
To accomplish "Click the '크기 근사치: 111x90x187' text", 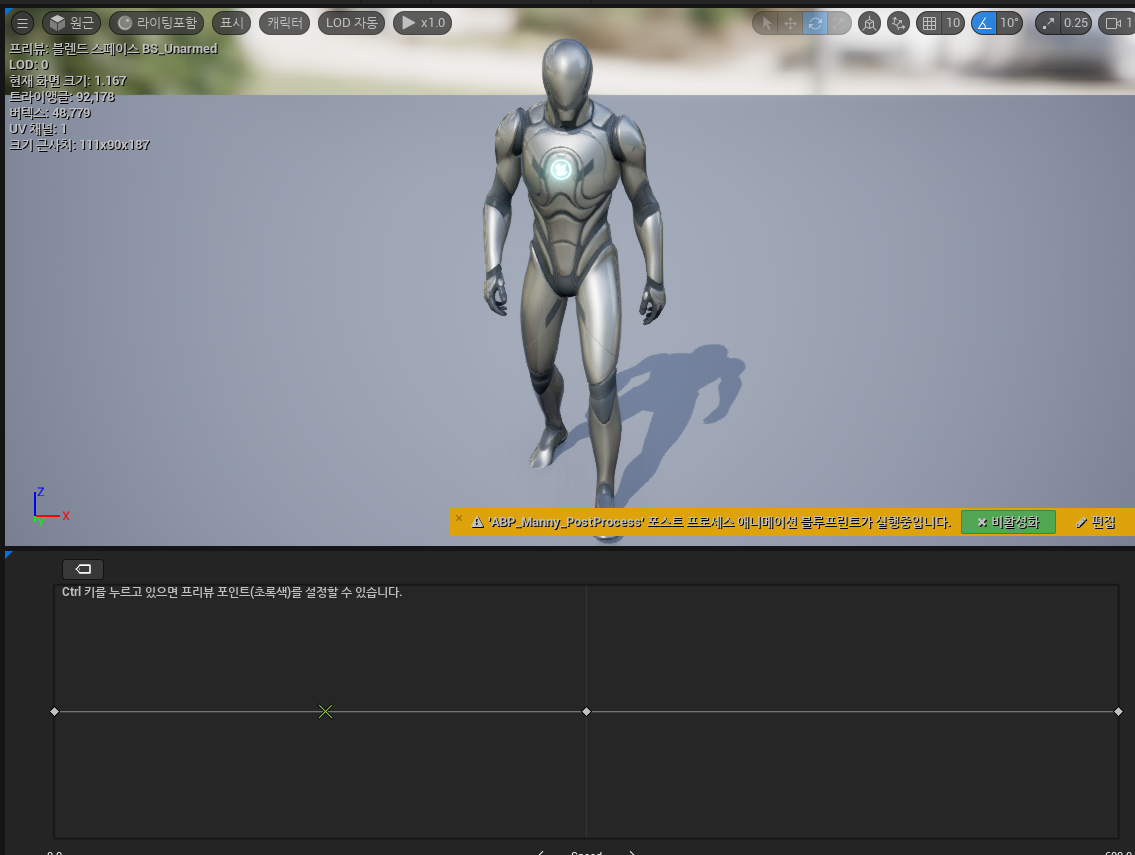I will [x=80, y=145].
